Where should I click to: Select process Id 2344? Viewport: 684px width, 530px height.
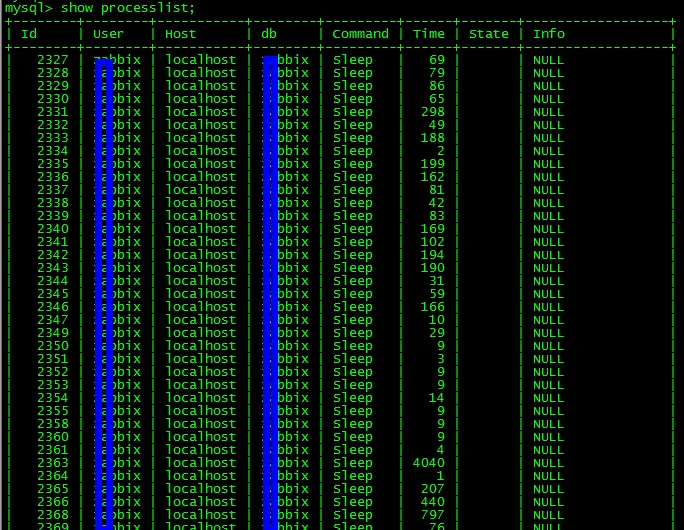(53, 280)
